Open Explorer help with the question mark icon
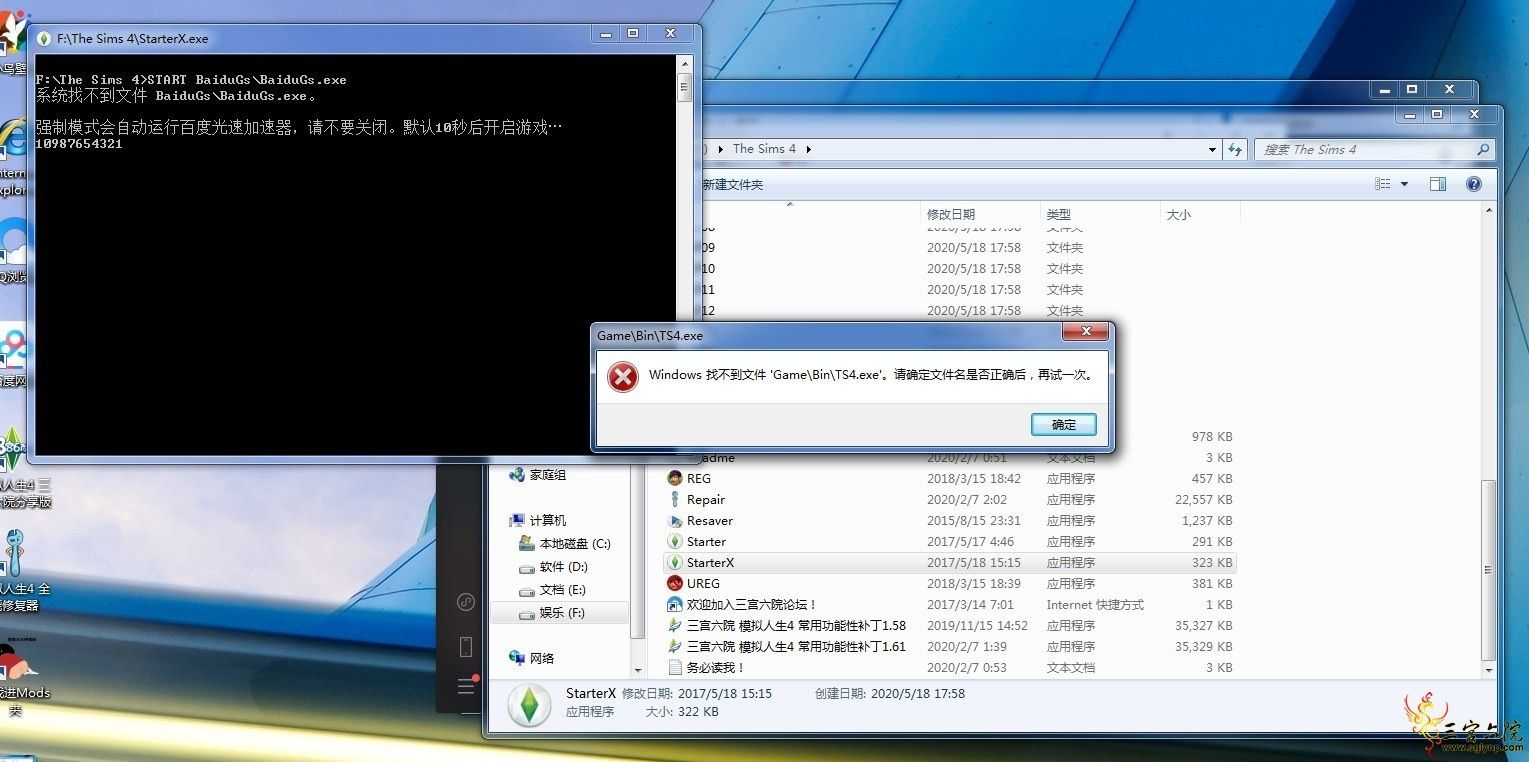Viewport: 1529px width, 762px height. tap(1473, 184)
